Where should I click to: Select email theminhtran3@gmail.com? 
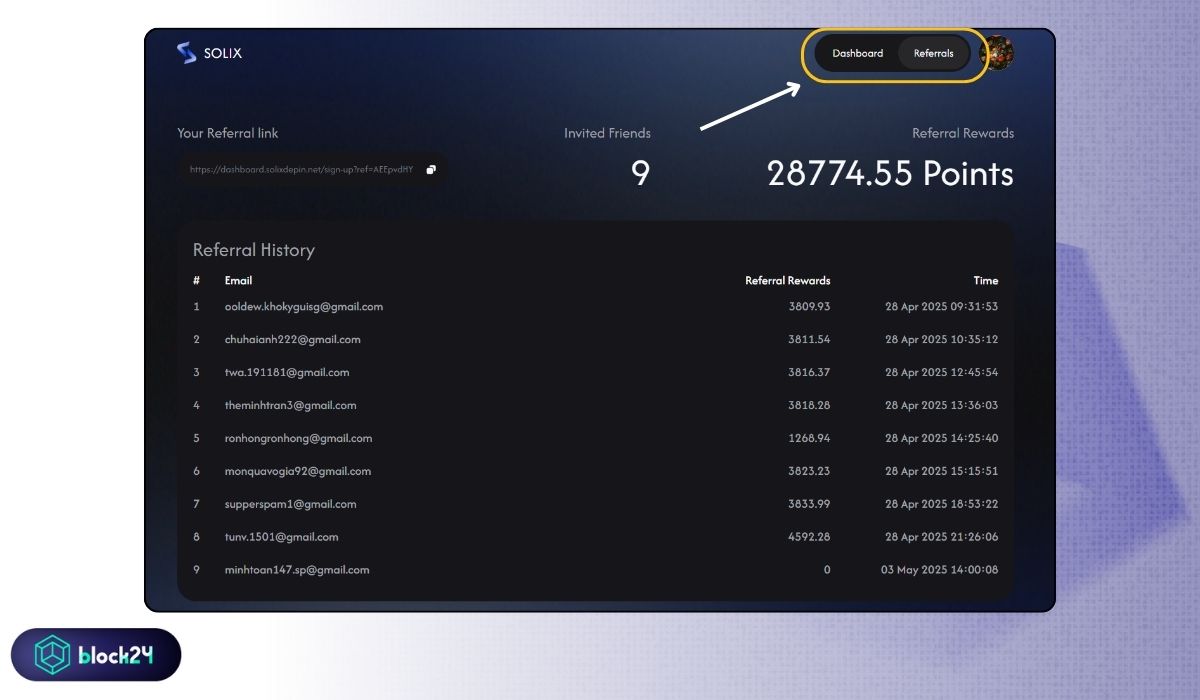tap(290, 406)
